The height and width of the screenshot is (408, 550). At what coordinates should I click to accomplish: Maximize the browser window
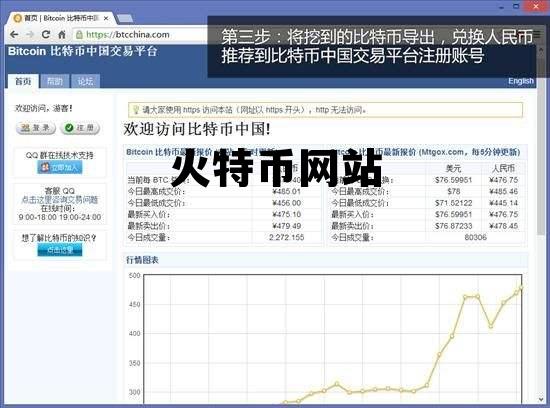tap(516, 6)
